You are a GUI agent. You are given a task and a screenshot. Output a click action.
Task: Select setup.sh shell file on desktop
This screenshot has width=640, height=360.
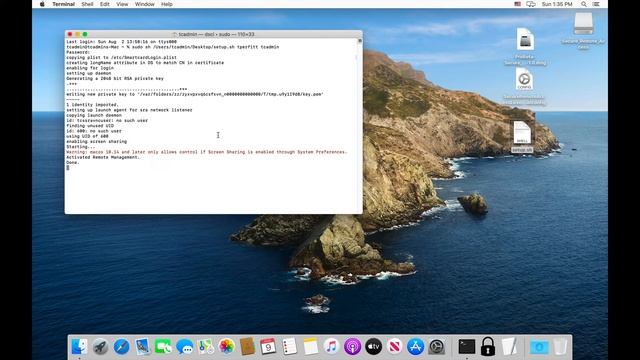tap(522, 137)
